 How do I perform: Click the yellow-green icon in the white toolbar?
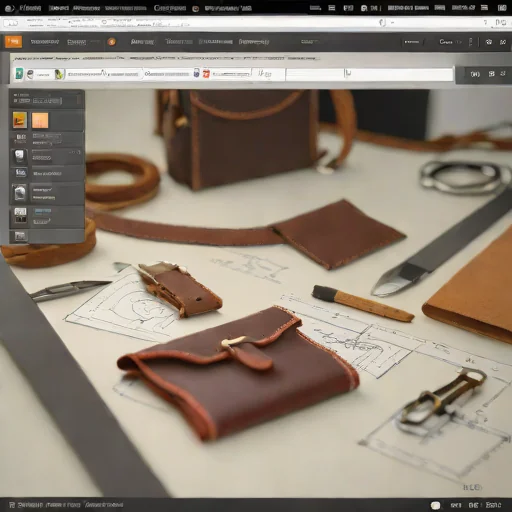pyautogui.click(x=59, y=74)
